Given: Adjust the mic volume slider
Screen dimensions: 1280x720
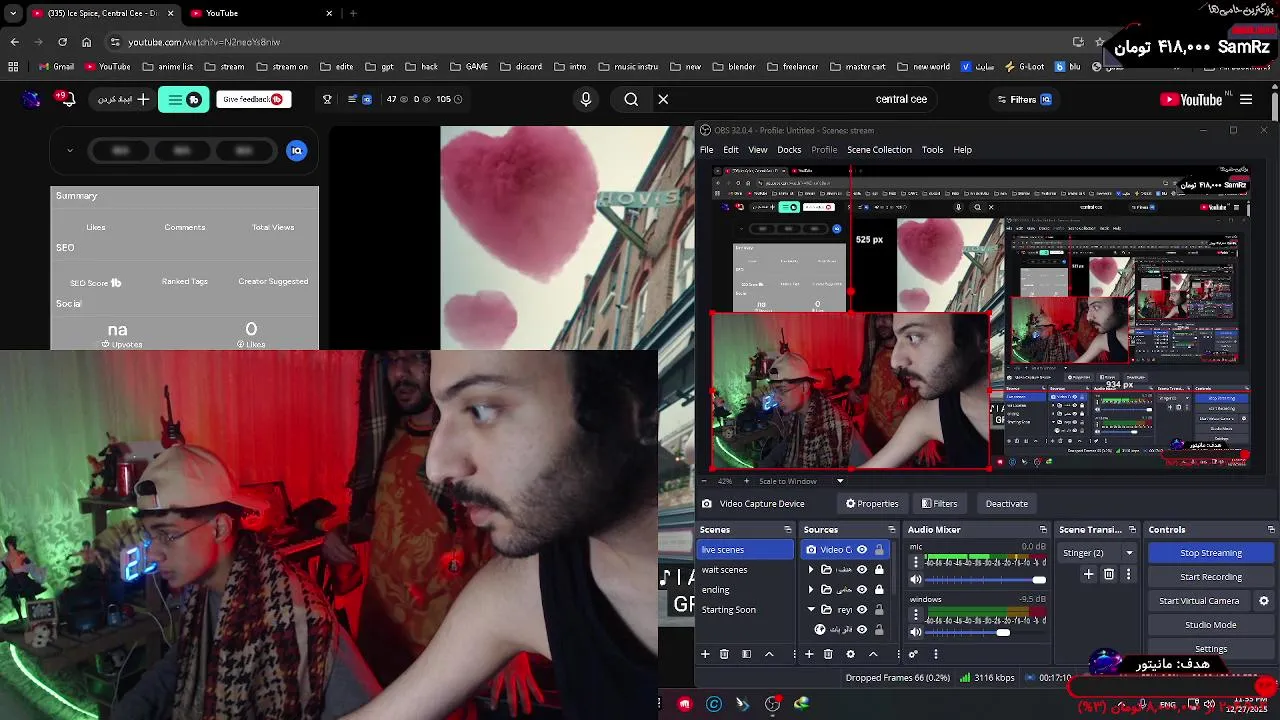Looking at the screenshot, I should click(x=985, y=580).
